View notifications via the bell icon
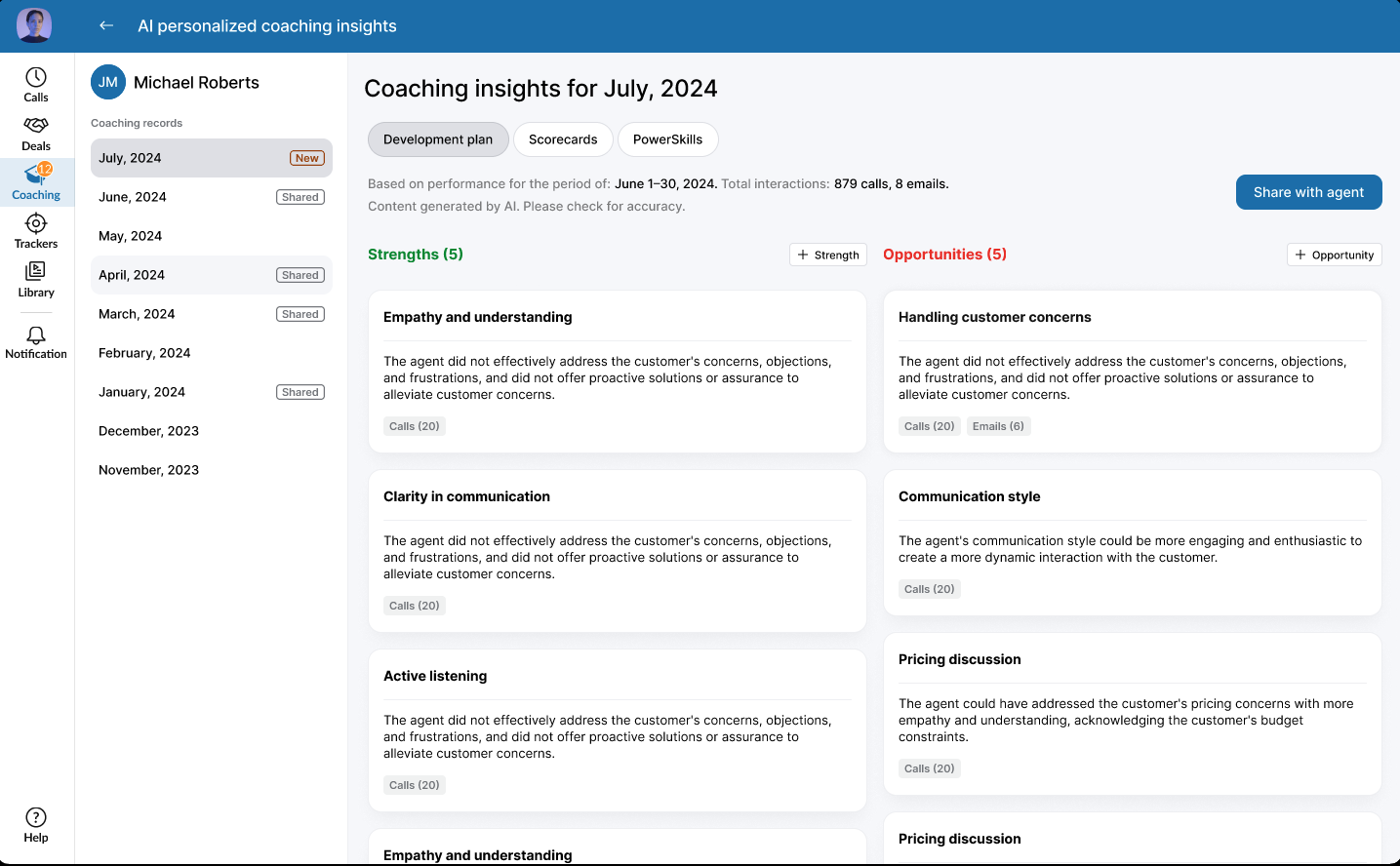 point(35,341)
